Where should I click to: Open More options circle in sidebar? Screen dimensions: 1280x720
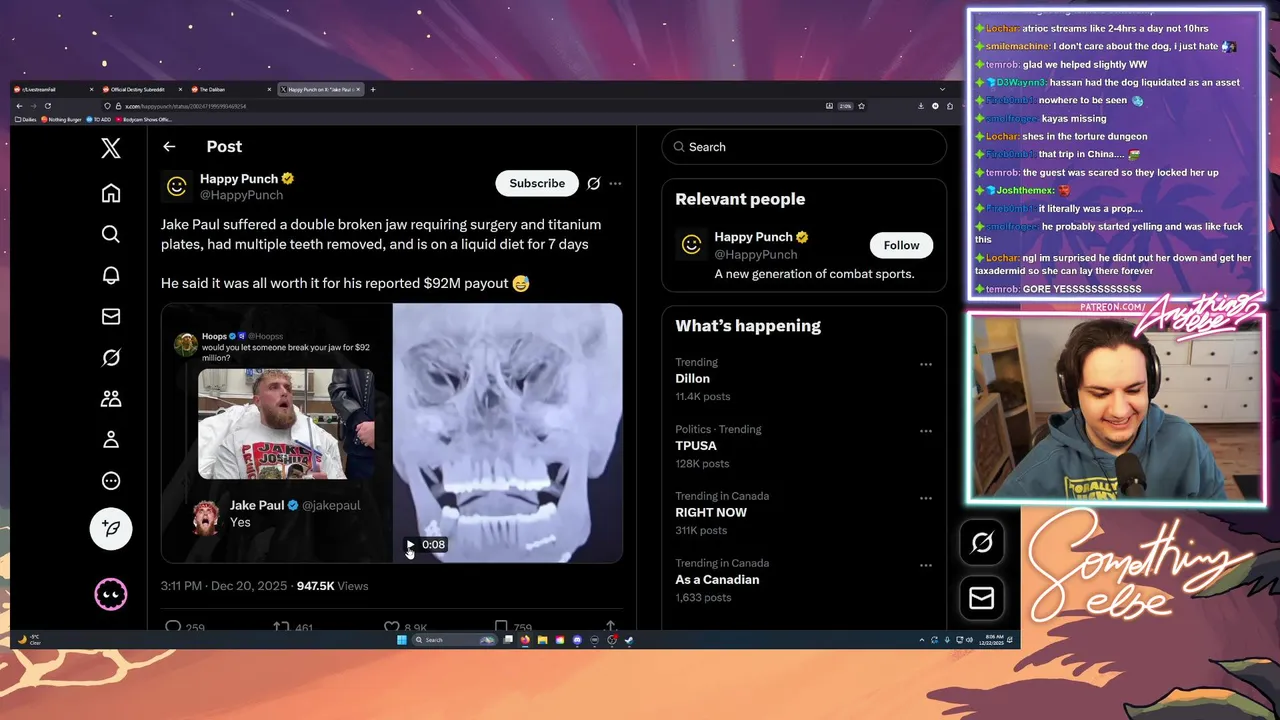pyautogui.click(x=111, y=481)
